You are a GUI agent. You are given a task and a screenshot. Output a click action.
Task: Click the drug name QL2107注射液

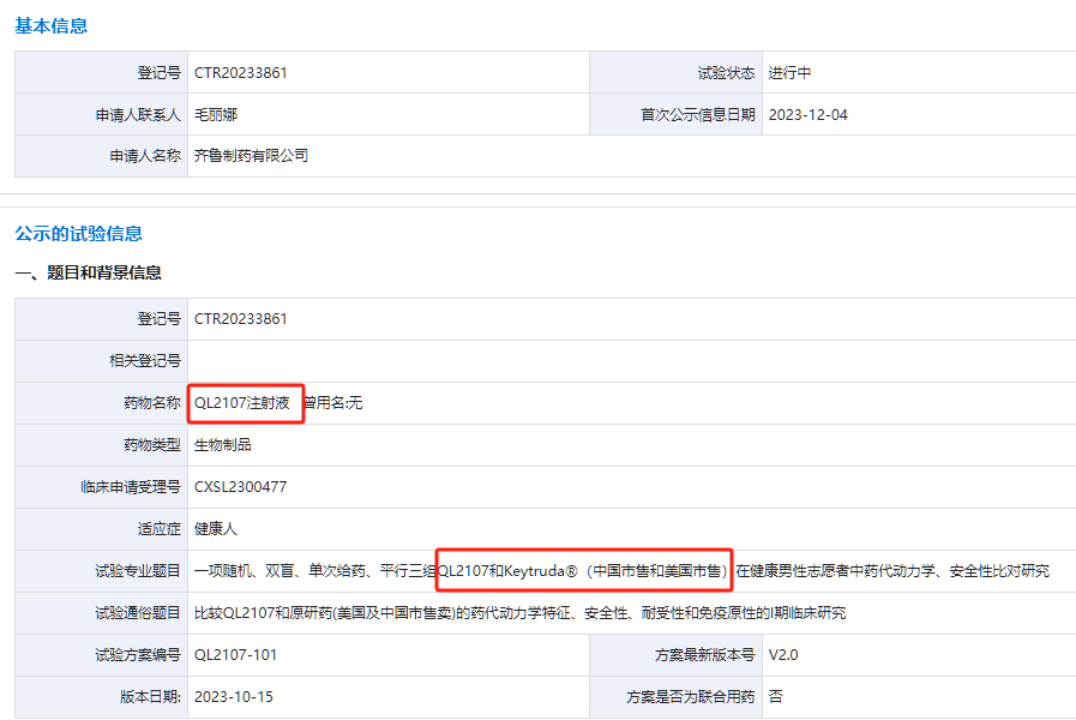[242, 404]
